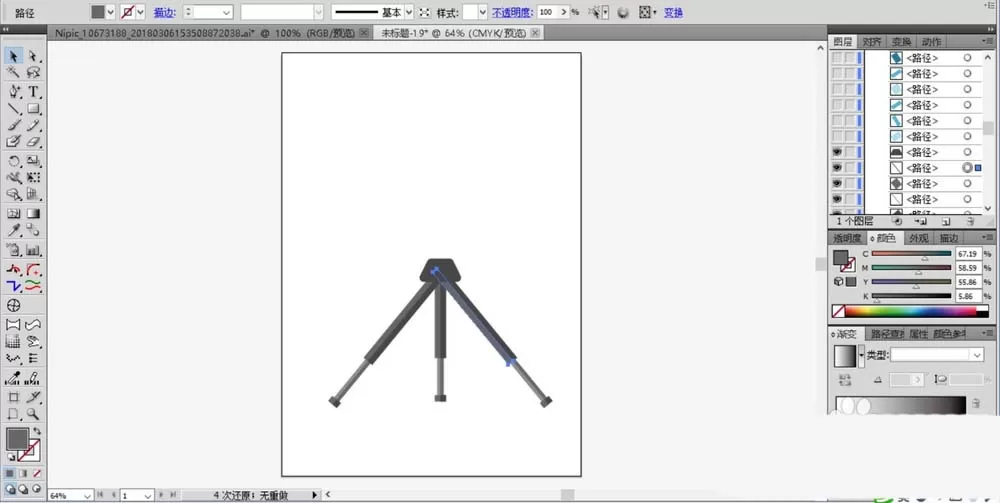This screenshot has width=1000, height=503.
Task: Choose the Eraser tool
Action: point(33,142)
